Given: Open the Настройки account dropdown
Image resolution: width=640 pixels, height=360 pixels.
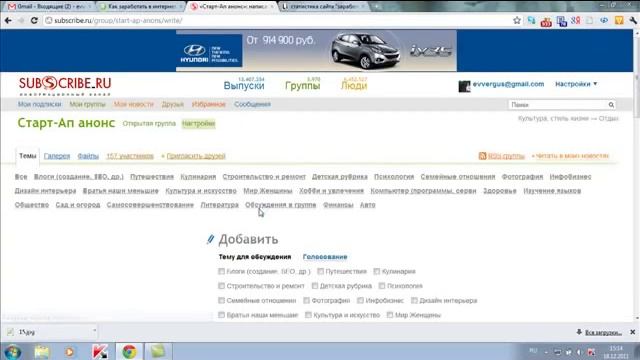Looking at the screenshot, I should (576, 84).
